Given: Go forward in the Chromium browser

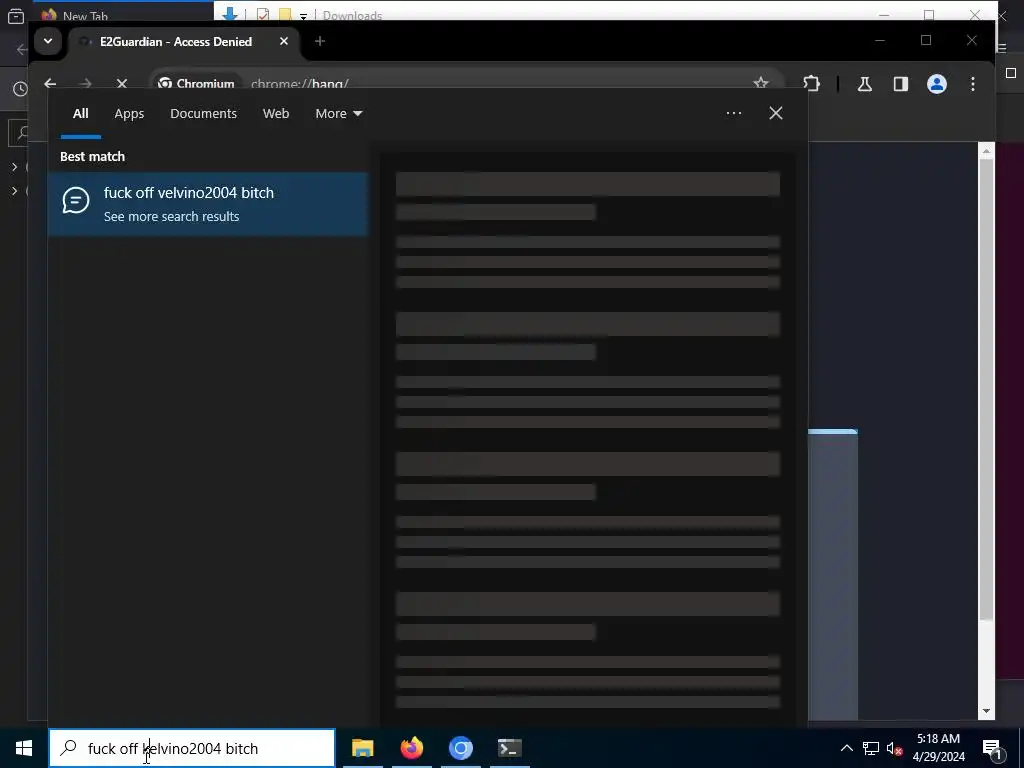Looking at the screenshot, I should [x=85, y=84].
